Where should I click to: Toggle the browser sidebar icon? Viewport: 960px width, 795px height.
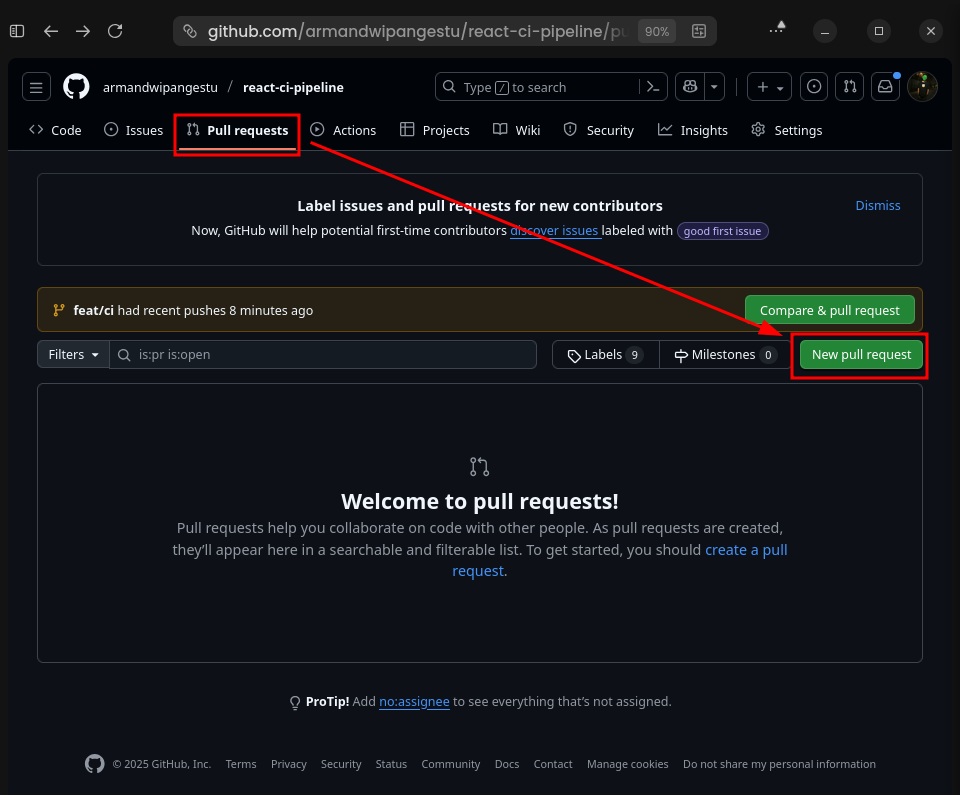point(16,31)
